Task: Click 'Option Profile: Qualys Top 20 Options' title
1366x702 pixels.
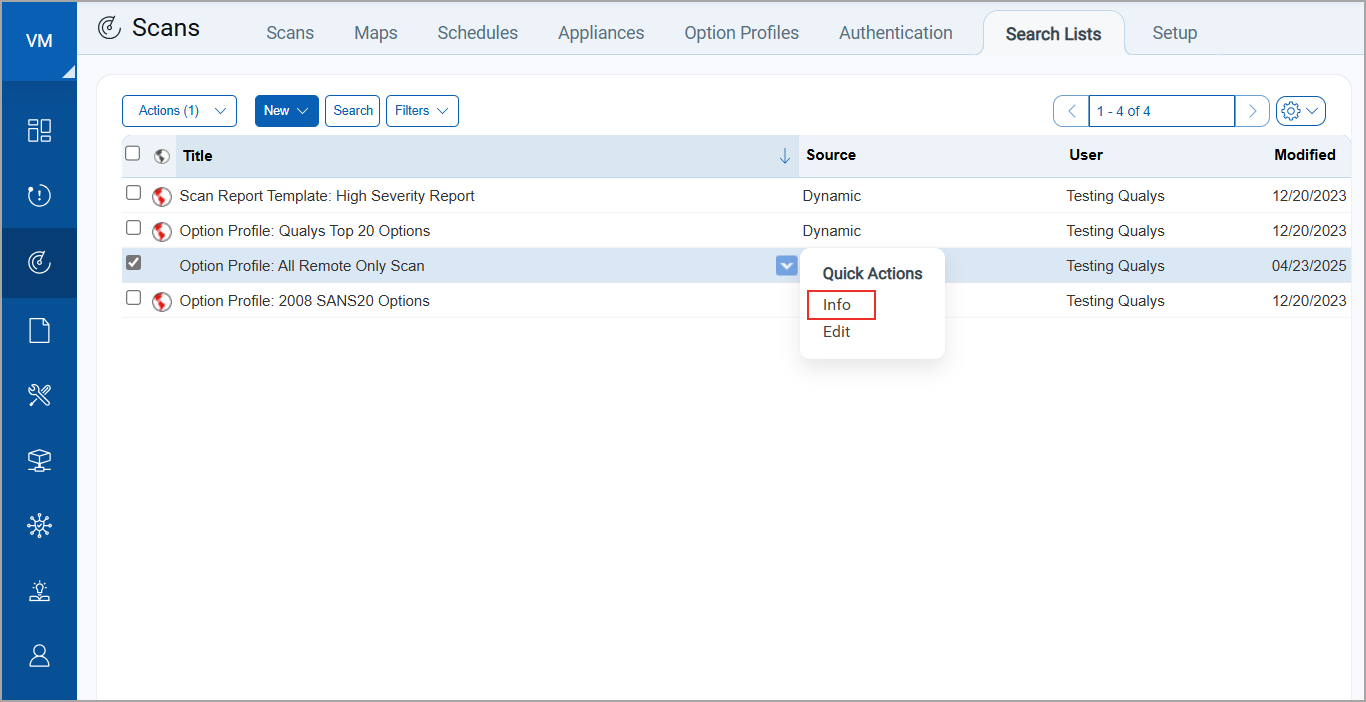Action: 305,231
